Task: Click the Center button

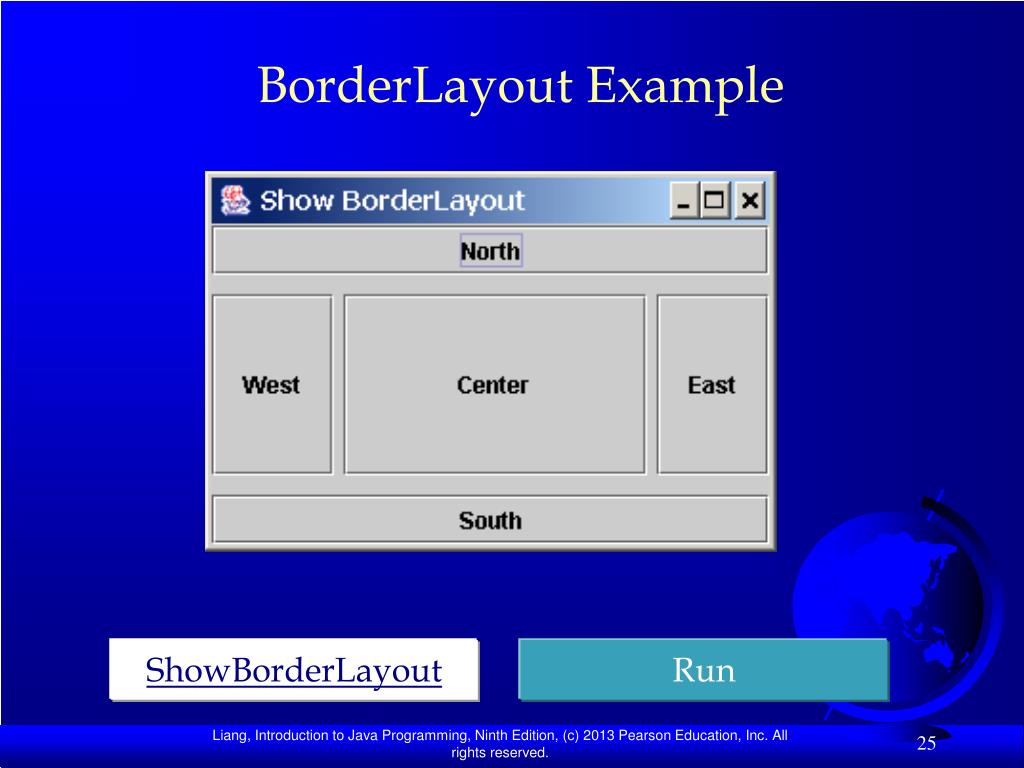Action: click(x=494, y=385)
